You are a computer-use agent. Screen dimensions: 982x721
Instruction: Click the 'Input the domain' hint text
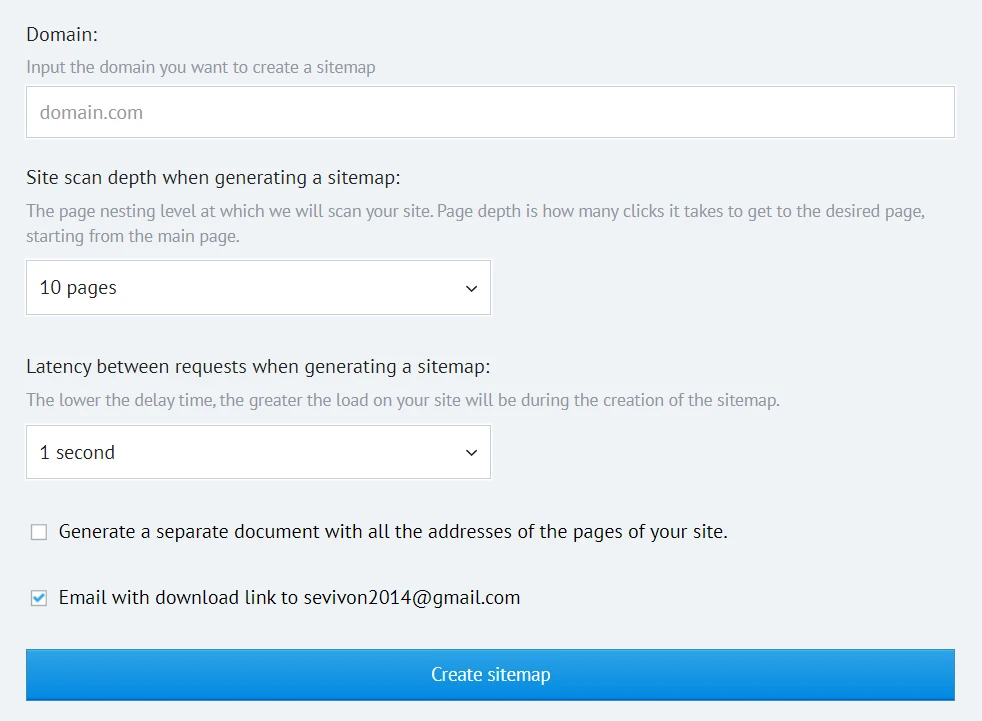tap(201, 68)
